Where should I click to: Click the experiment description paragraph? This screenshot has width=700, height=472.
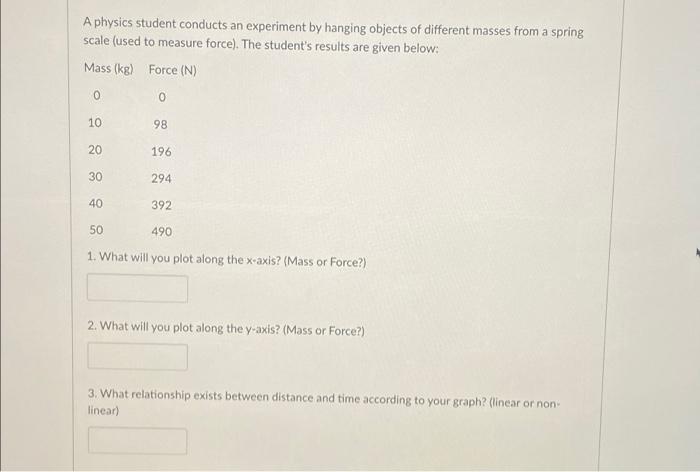(x=333, y=35)
